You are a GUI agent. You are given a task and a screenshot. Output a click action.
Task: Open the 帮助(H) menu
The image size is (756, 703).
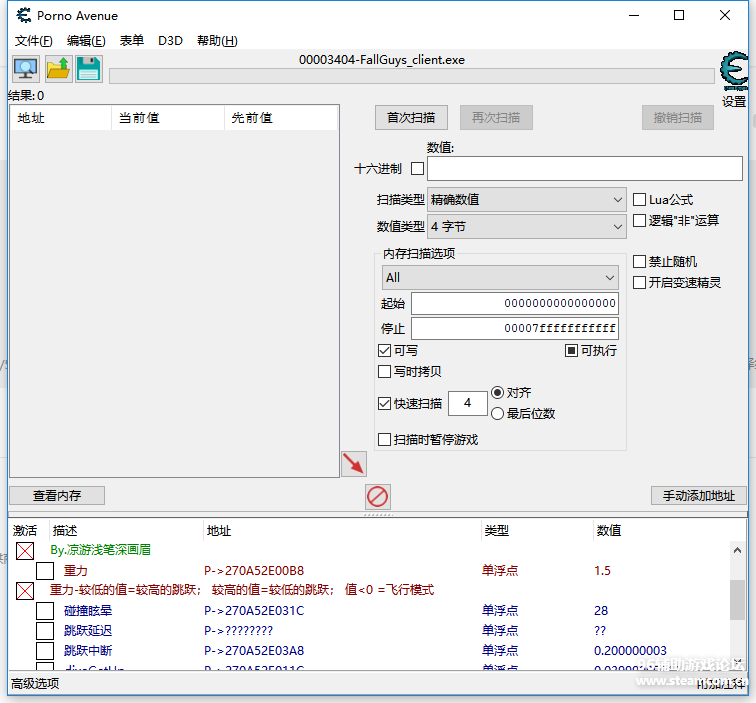click(x=217, y=41)
